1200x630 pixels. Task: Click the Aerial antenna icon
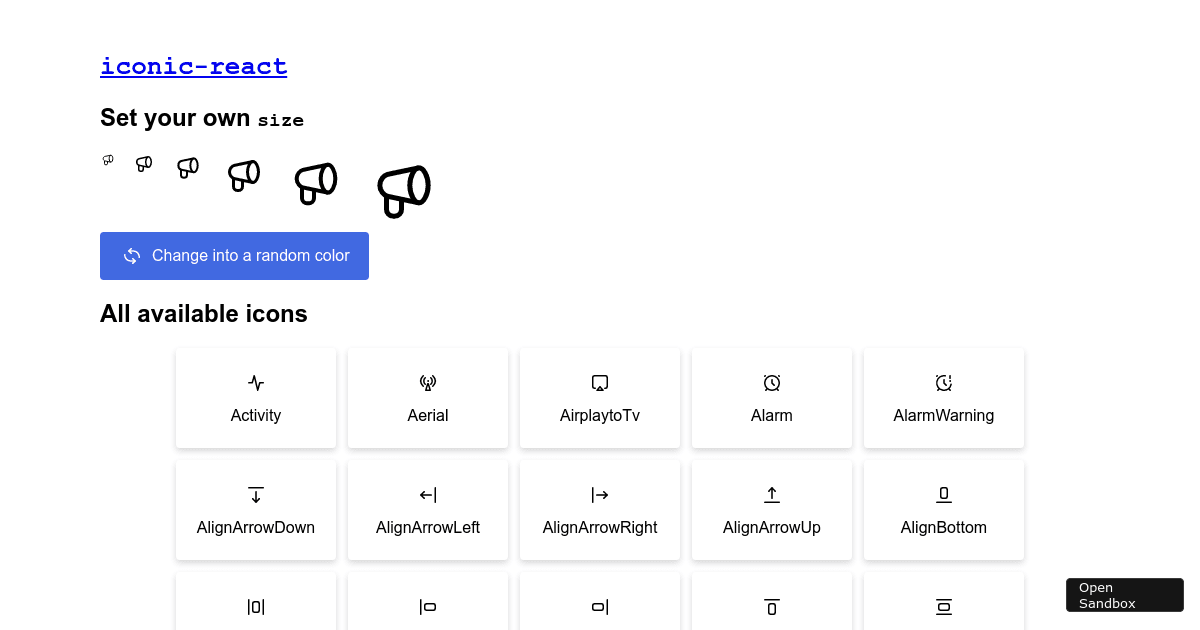(428, 383)
